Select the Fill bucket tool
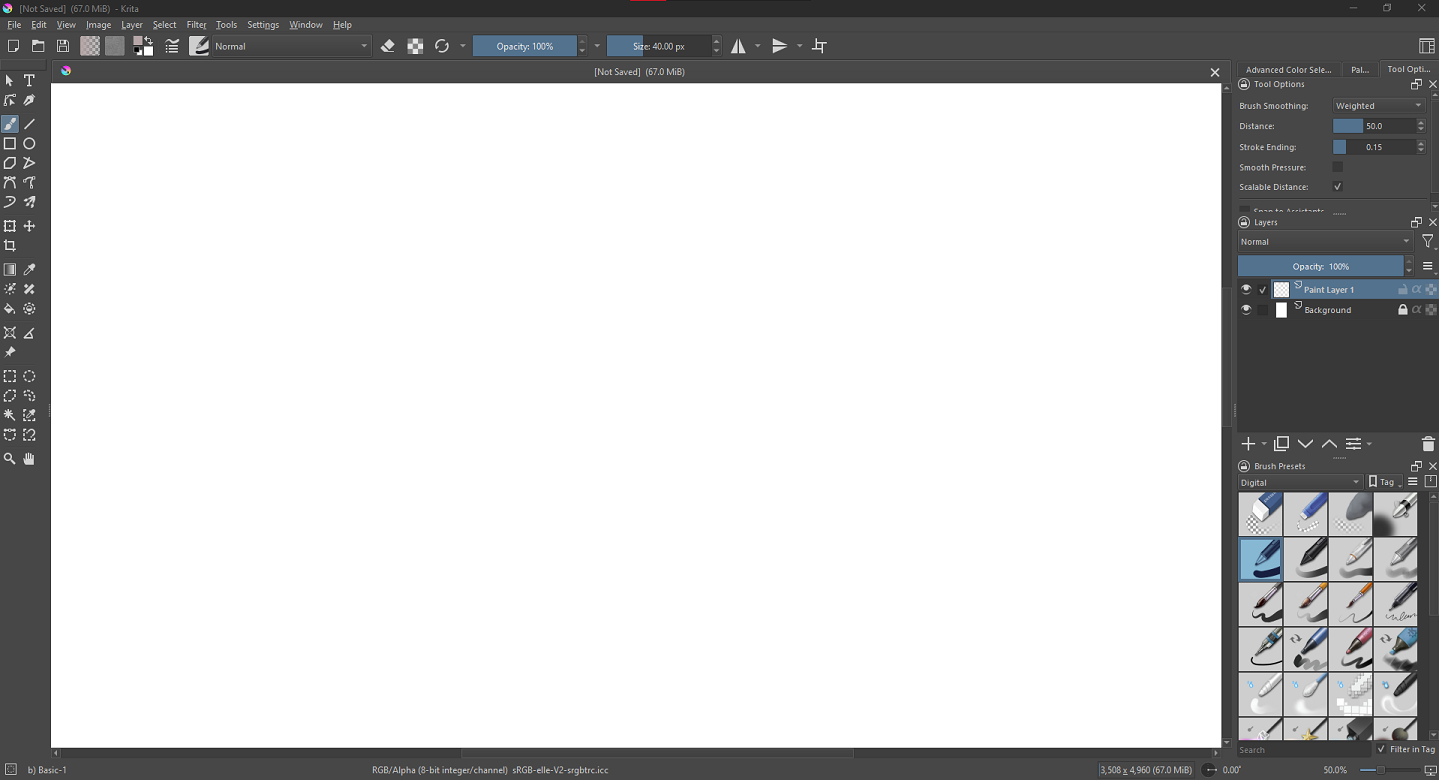1439x780 pixels. click(x=10, y=309)
